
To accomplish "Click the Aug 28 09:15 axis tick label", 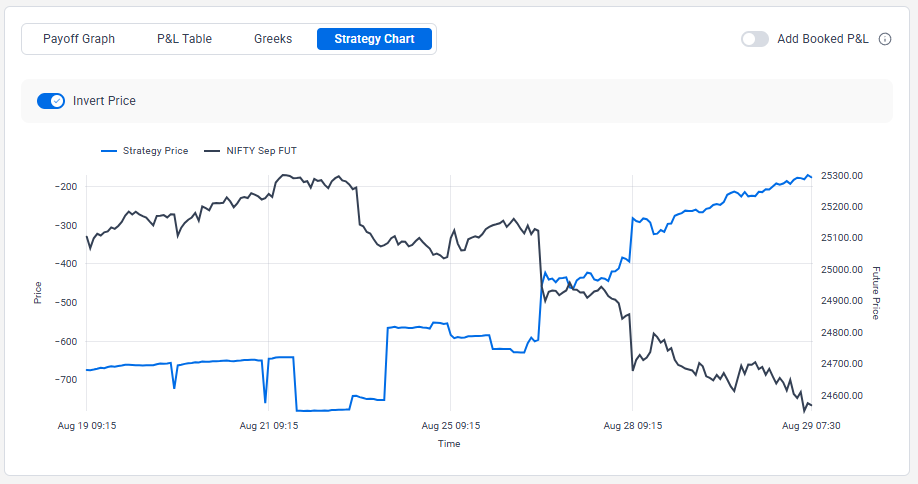I will pos(632,425).
